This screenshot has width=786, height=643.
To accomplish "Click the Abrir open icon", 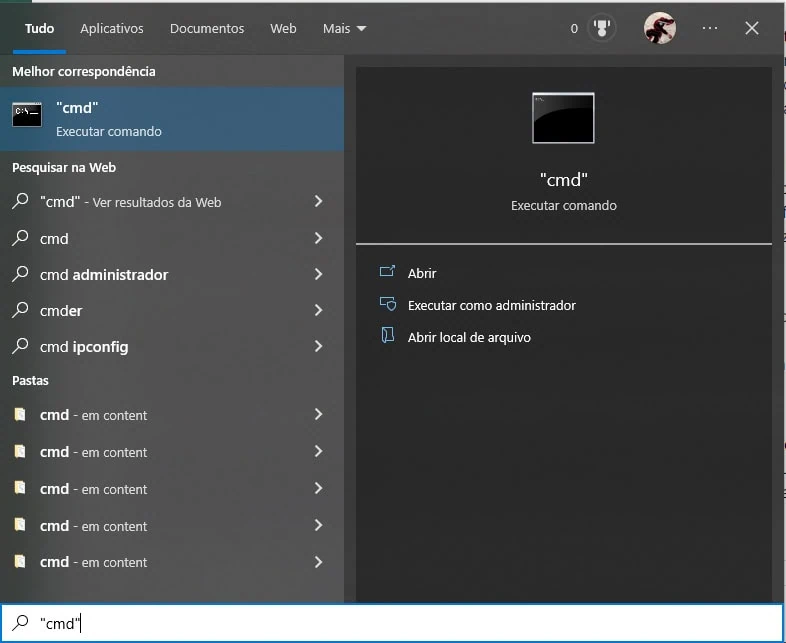I will tap(387, 273).
